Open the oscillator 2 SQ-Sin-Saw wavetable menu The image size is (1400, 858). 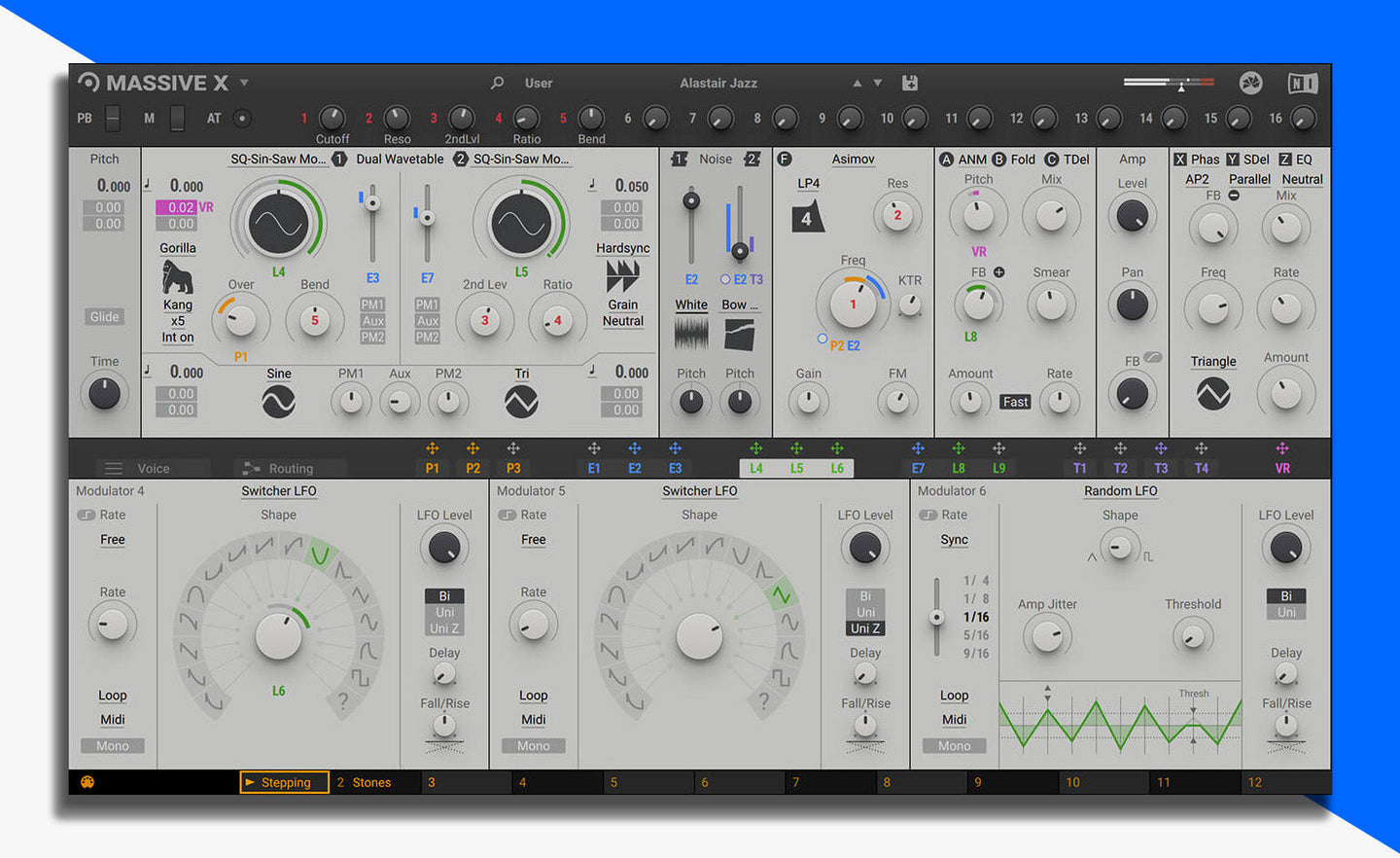click(x=521, y=159)
